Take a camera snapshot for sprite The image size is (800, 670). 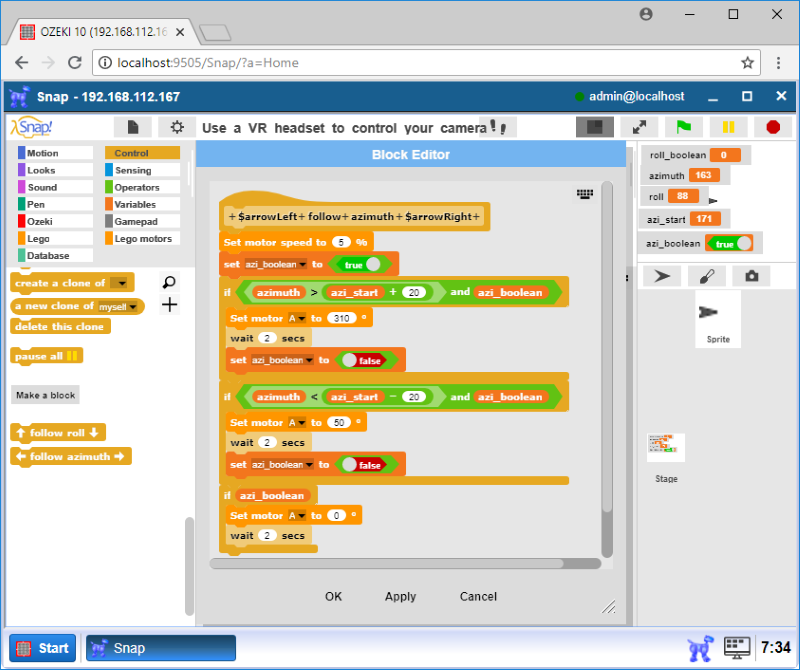751,276
